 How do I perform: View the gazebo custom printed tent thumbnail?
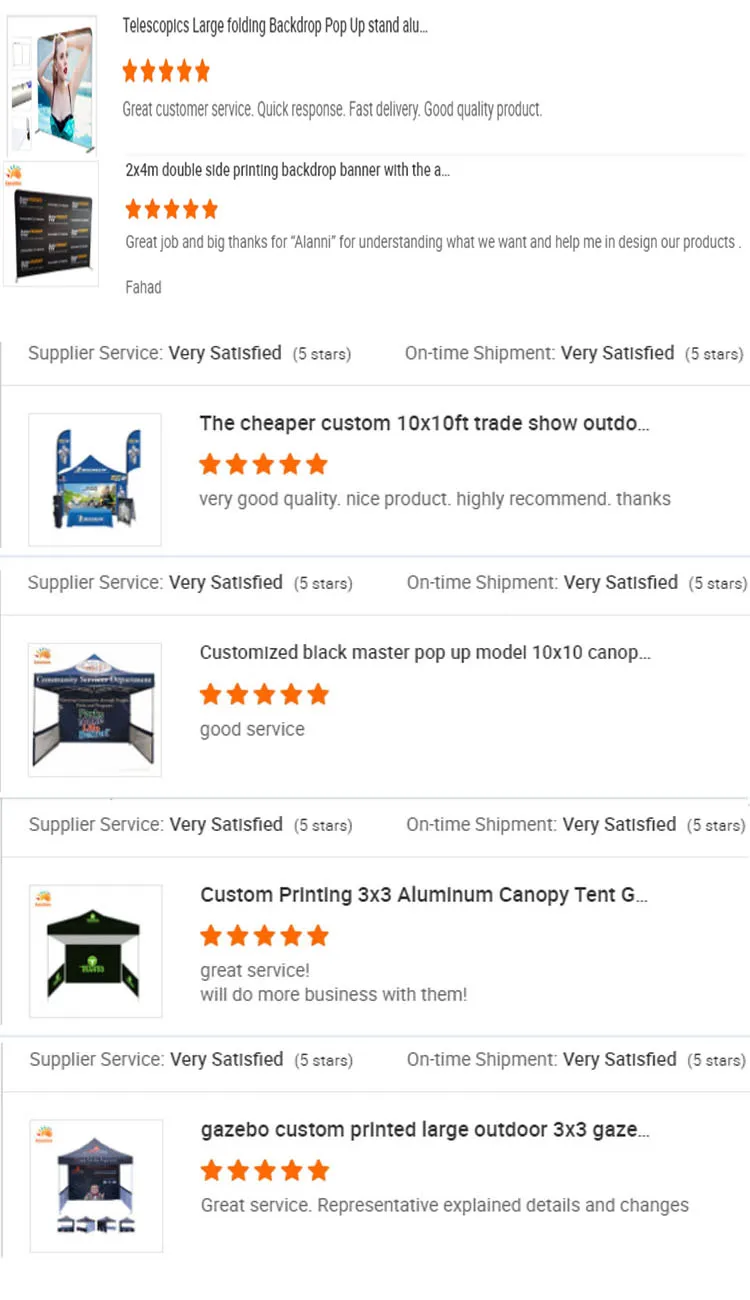pyautogui.click(x=96, y=1186)
